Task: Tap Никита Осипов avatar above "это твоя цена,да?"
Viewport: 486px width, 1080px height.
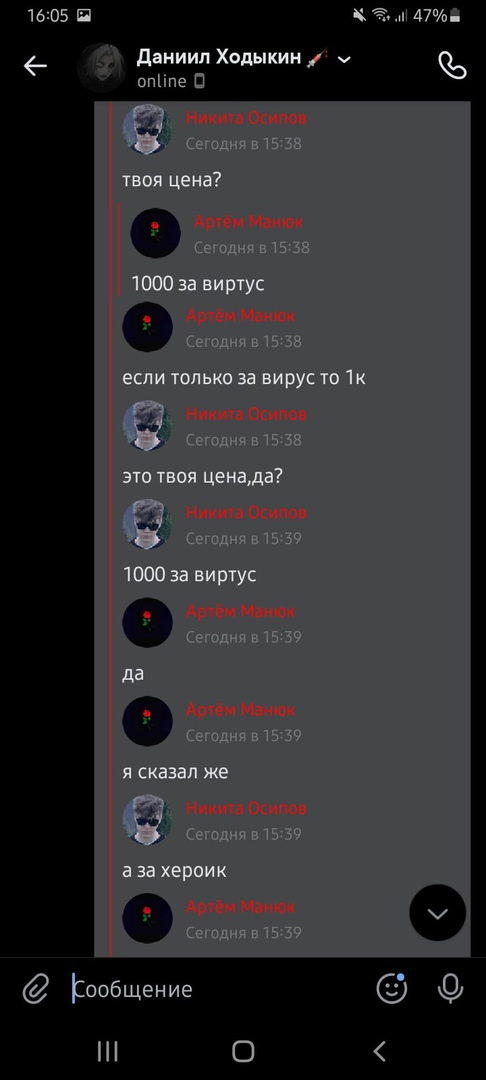Action: [147, 426]
